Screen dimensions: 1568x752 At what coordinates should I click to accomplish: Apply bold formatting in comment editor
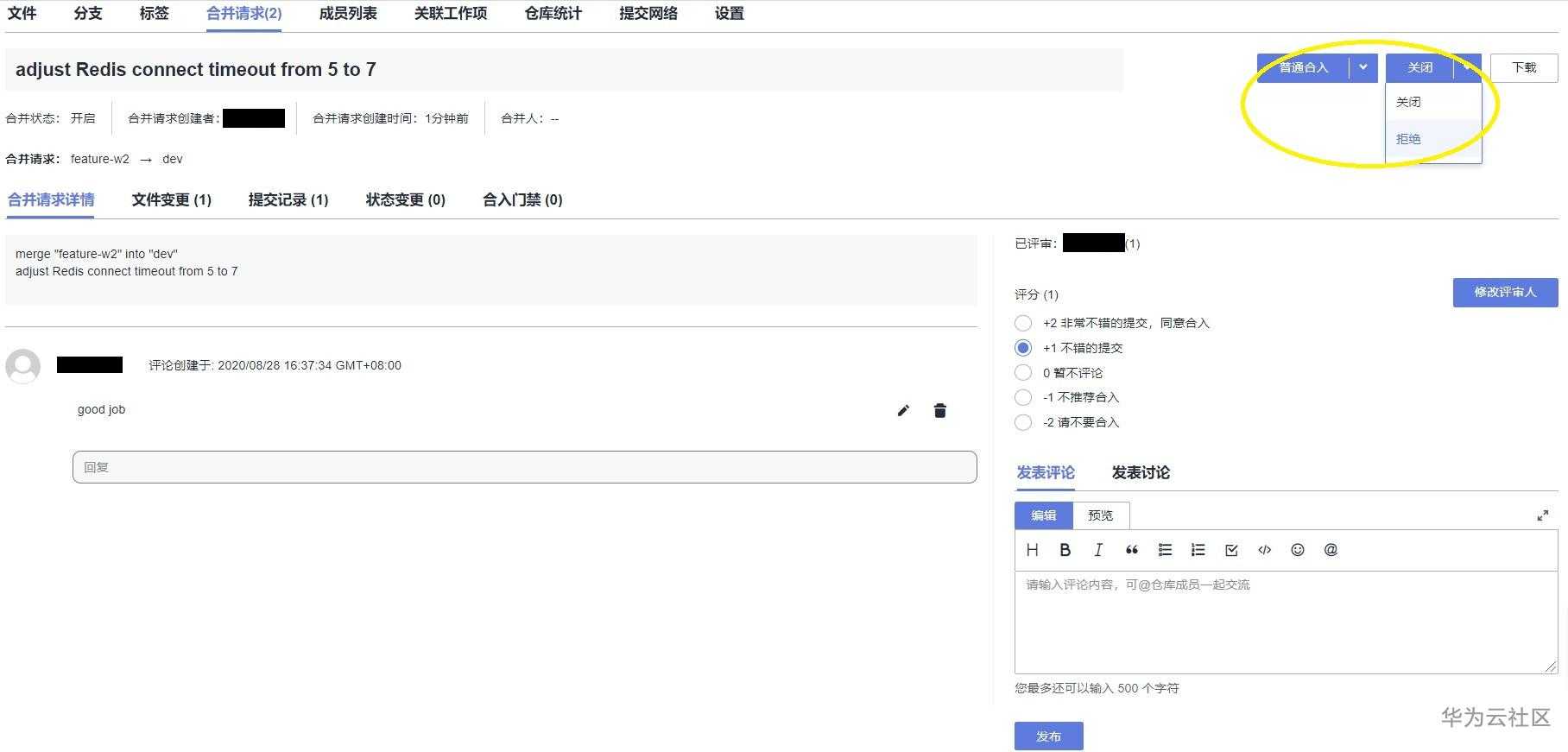1065,550
